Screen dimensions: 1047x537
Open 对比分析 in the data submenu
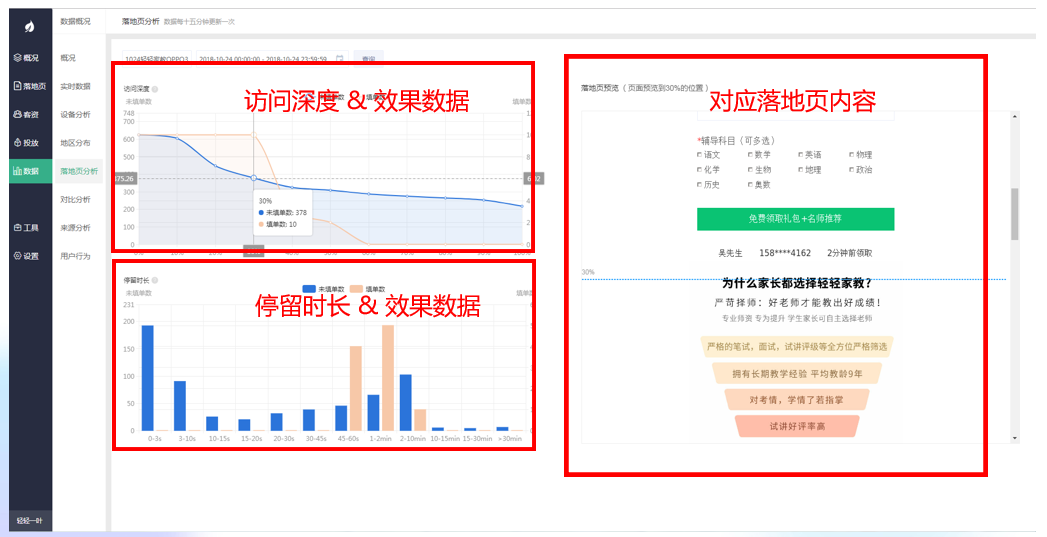[75, 200]
